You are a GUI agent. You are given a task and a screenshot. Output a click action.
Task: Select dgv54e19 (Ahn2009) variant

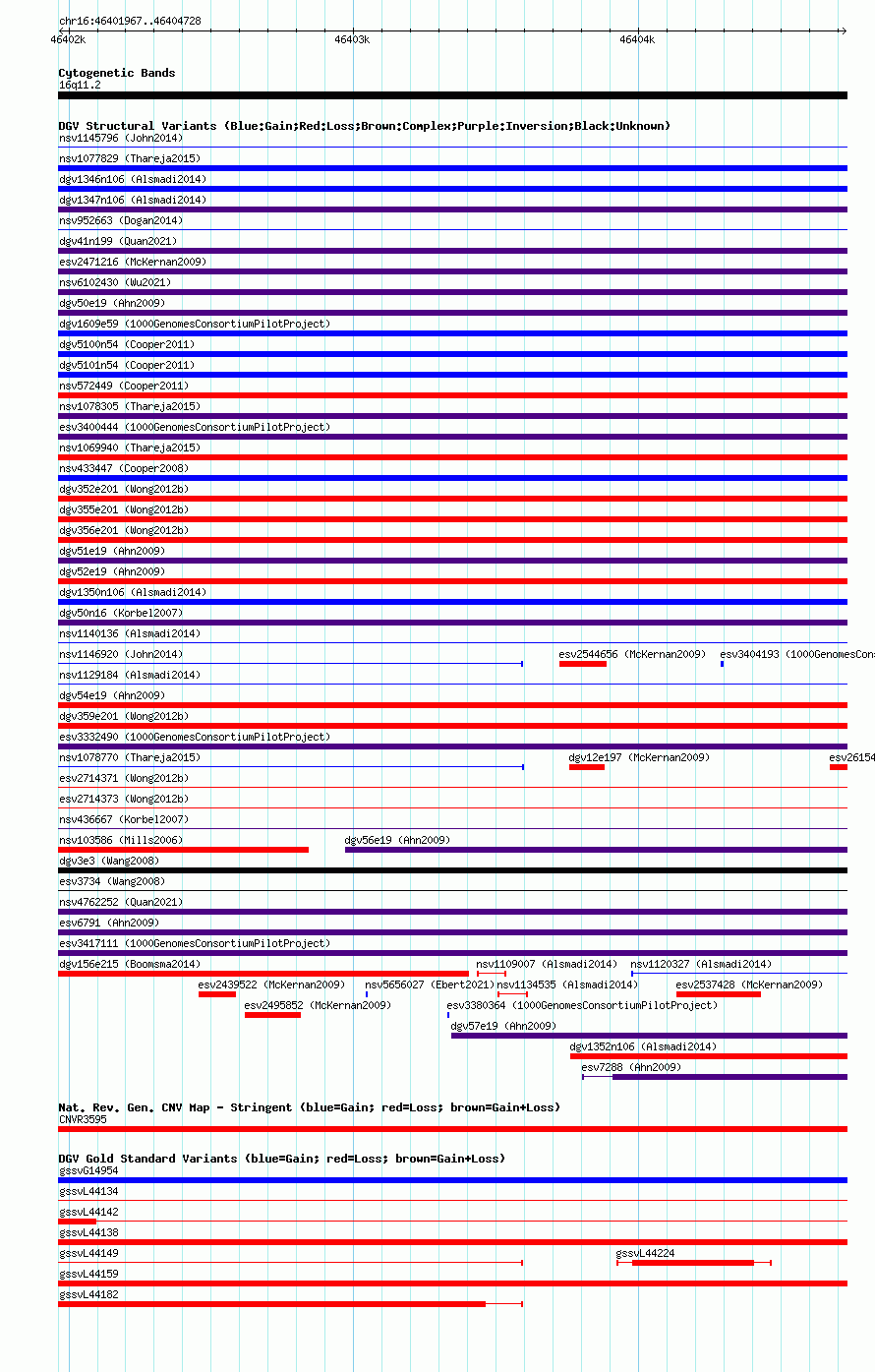[452, 705]
